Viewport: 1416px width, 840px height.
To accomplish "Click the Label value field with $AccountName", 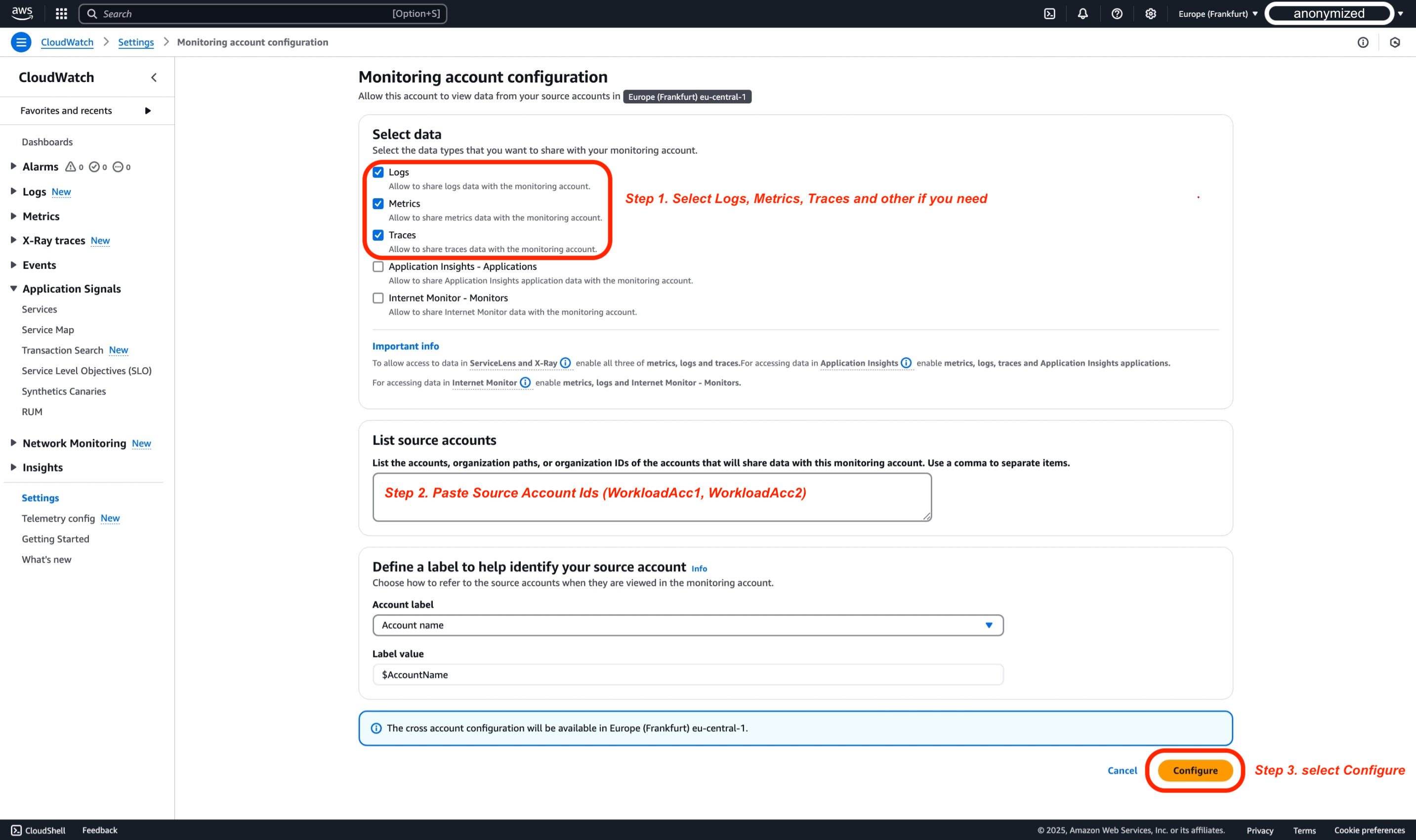I will click(x=688, y=674).
